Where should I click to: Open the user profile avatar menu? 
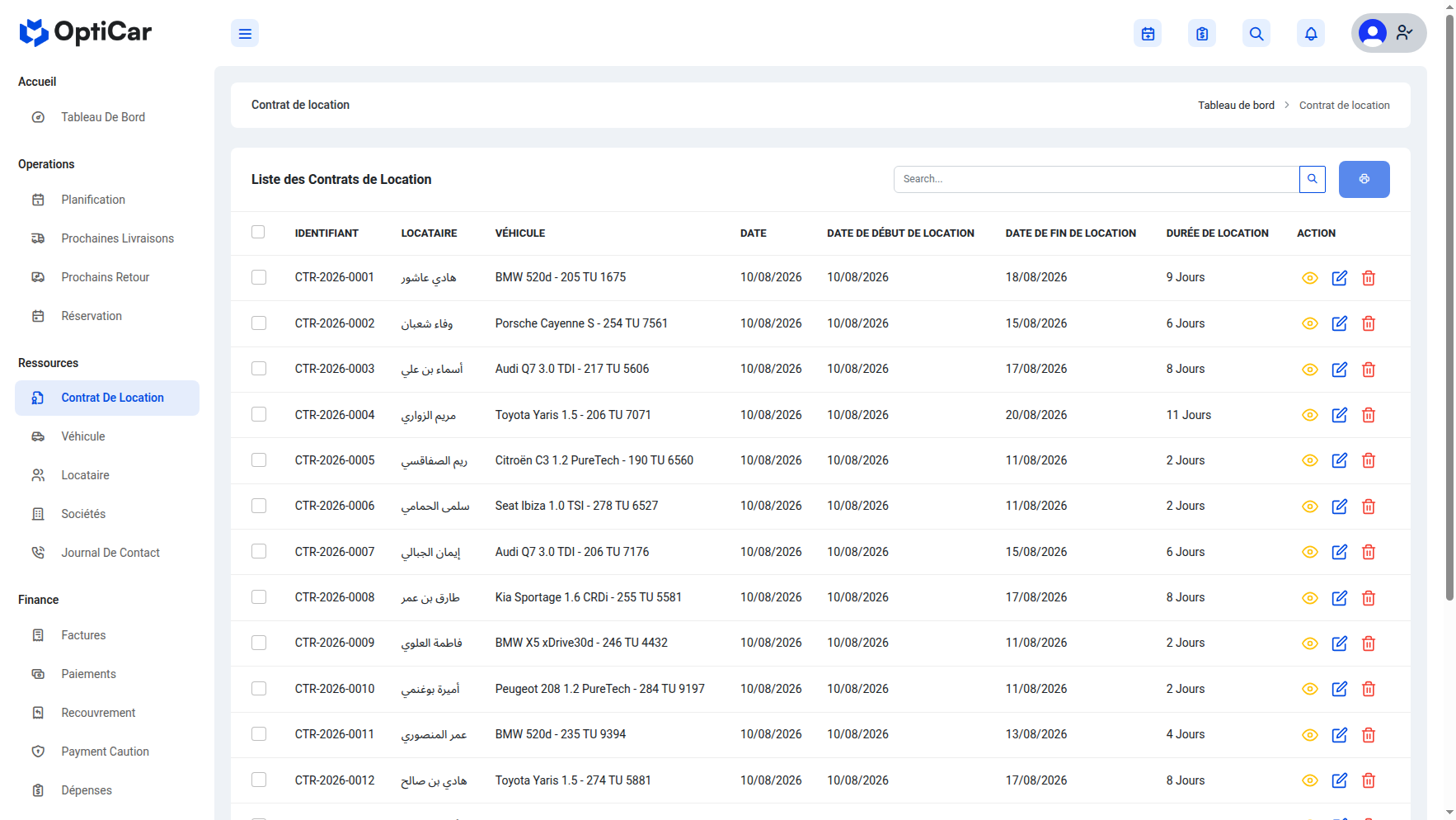[x=1388, y=33]
